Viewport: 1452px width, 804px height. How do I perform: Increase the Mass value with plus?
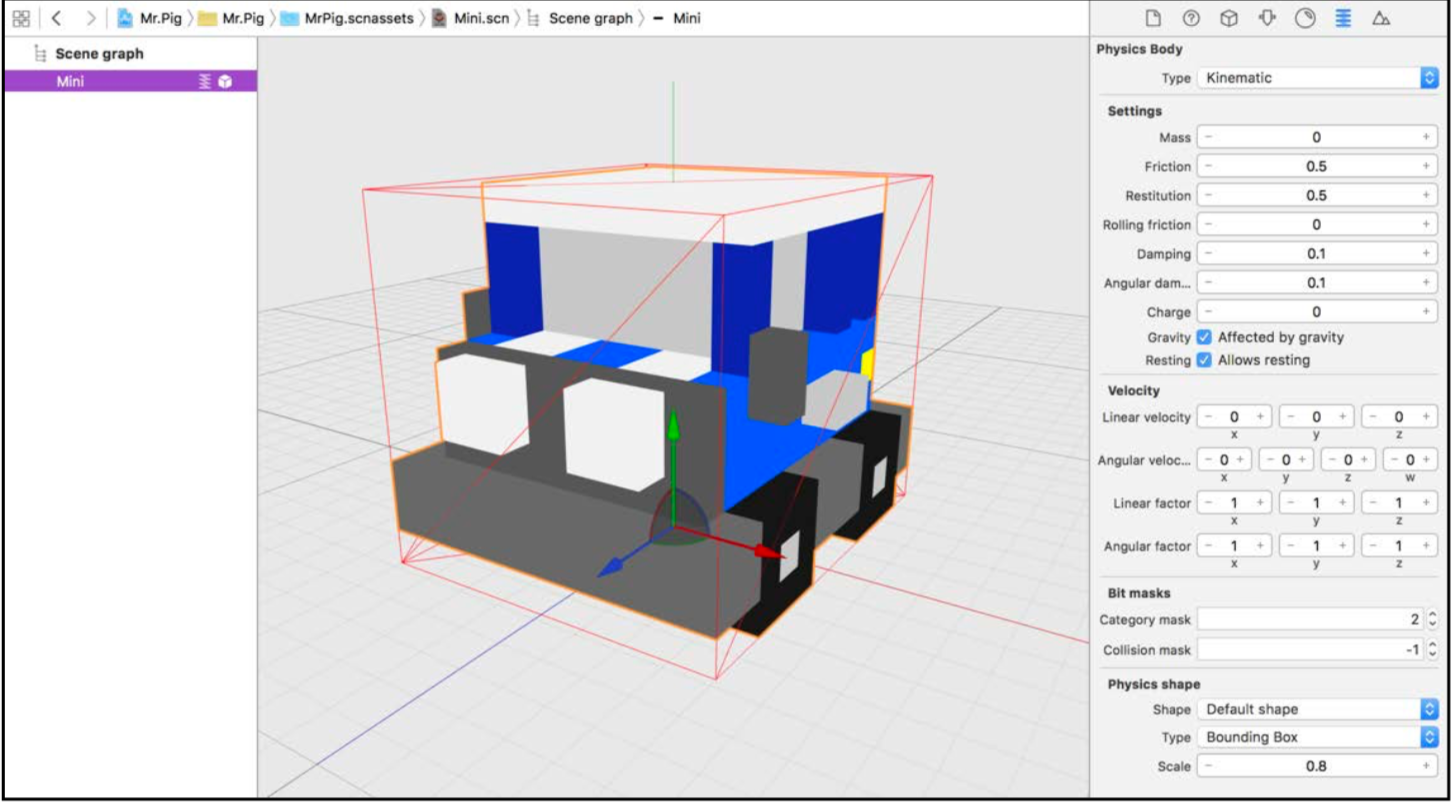click(x=1427, y=137)
